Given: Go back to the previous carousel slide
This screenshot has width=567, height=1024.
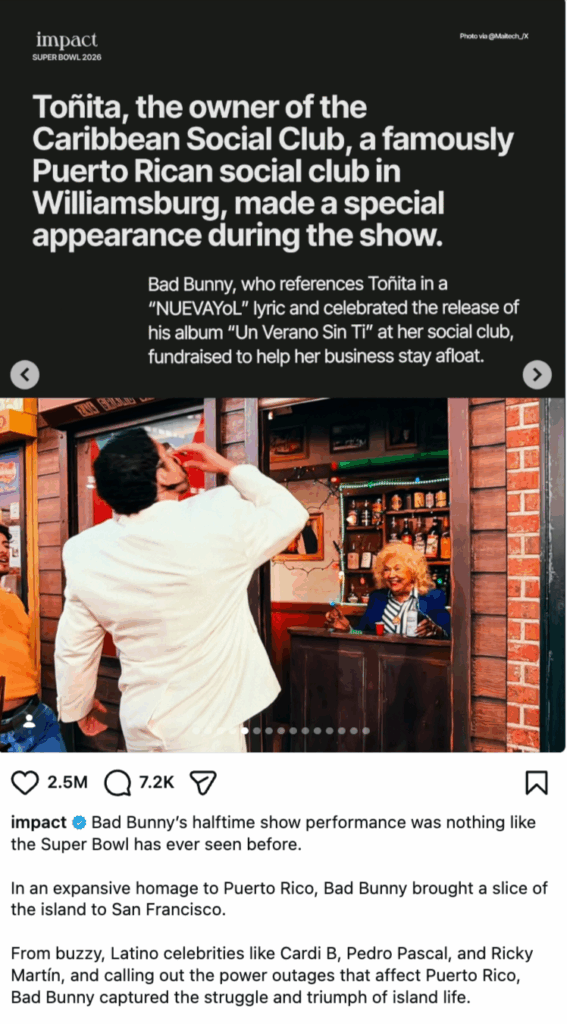Looking at the screenshot, I should 25,375.
